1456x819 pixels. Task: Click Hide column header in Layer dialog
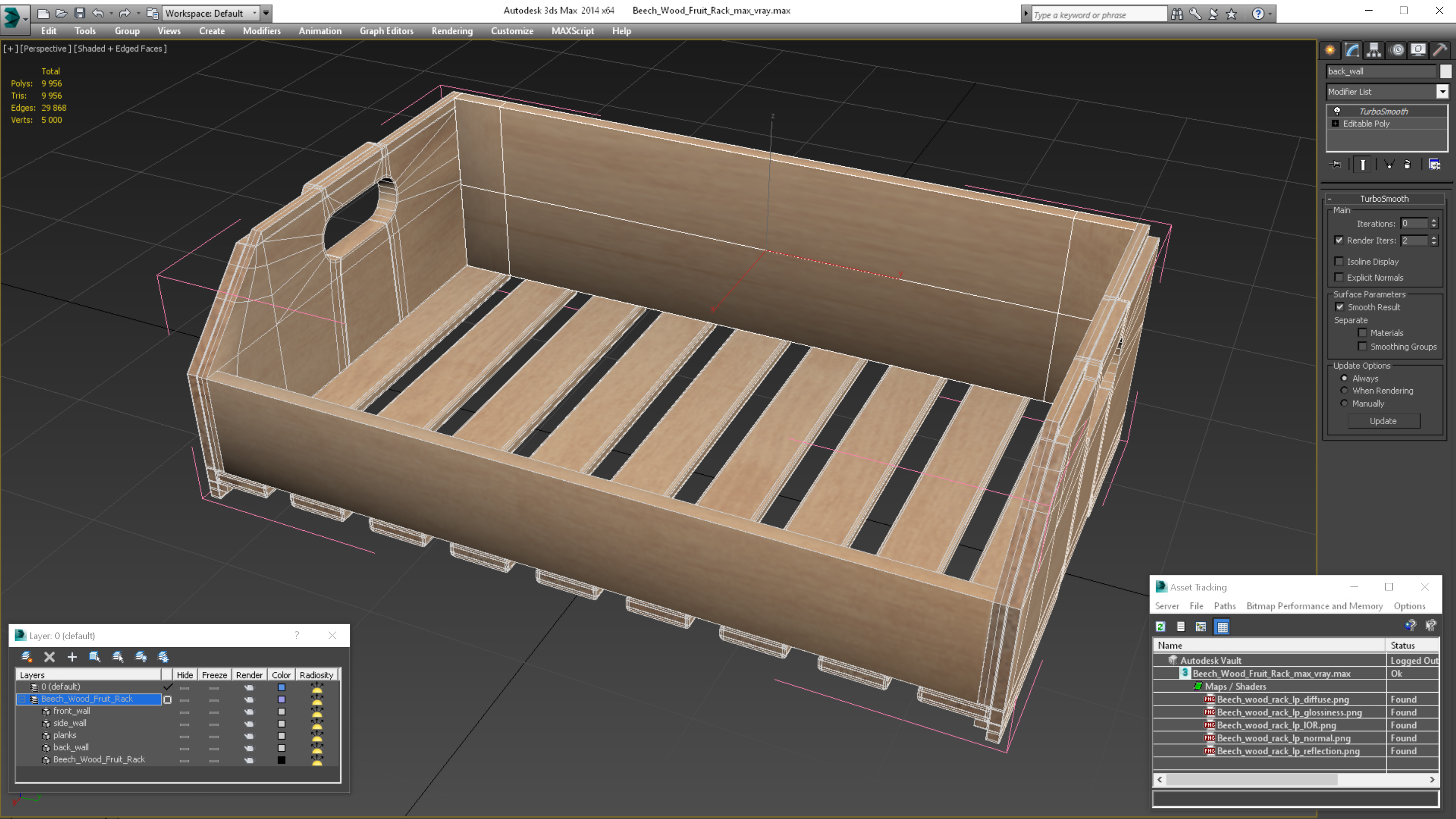[185, 675]
